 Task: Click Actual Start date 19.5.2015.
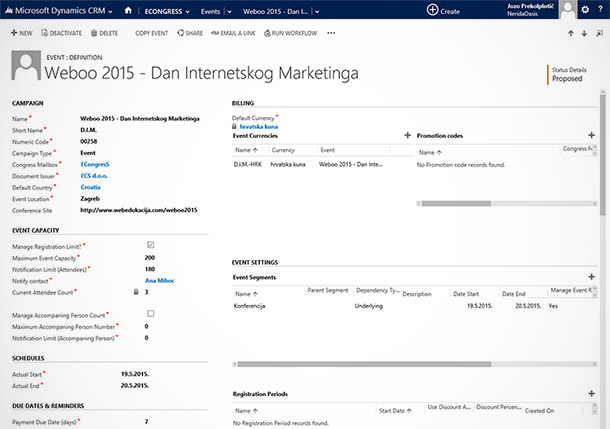[135, 374]
